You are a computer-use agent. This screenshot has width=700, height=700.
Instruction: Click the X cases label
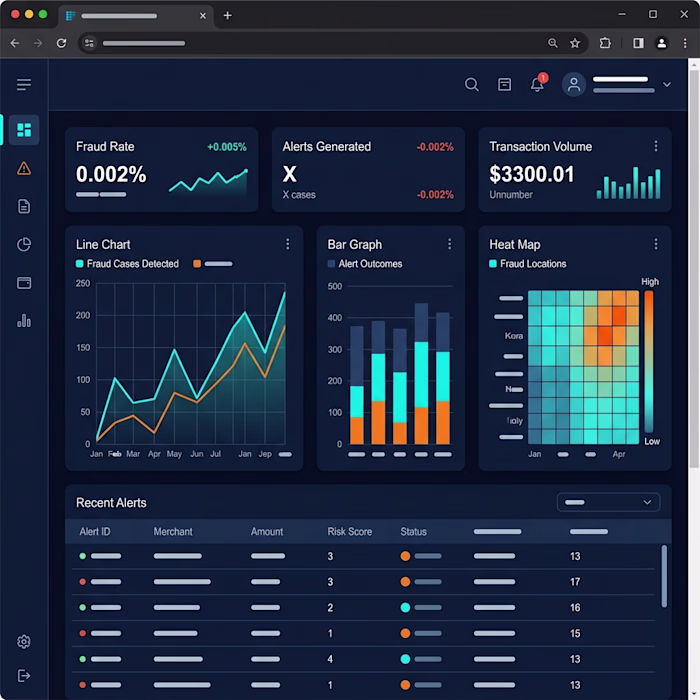coord(299,195)
